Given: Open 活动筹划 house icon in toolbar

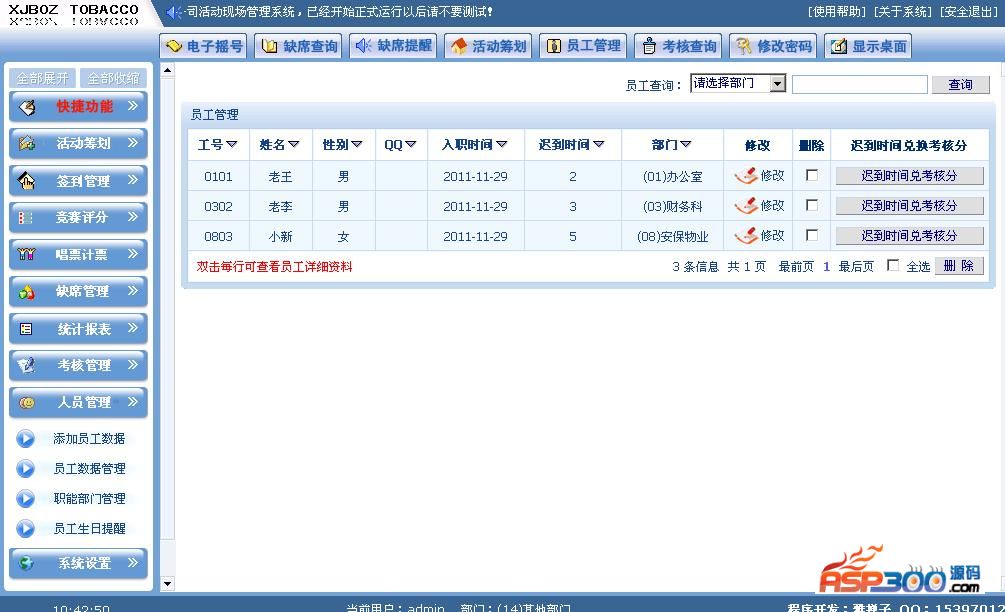Looking at the screenshot, I should tap(459, 46).
